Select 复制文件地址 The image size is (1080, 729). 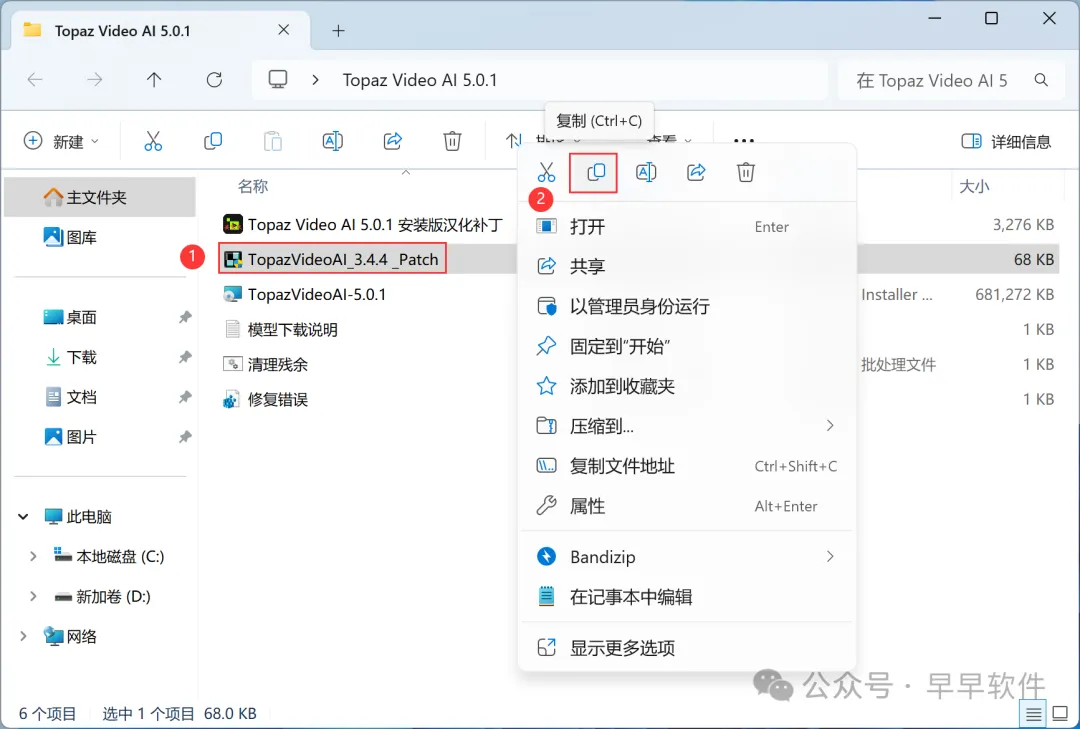pyautogui.click(x=687, y=466)
